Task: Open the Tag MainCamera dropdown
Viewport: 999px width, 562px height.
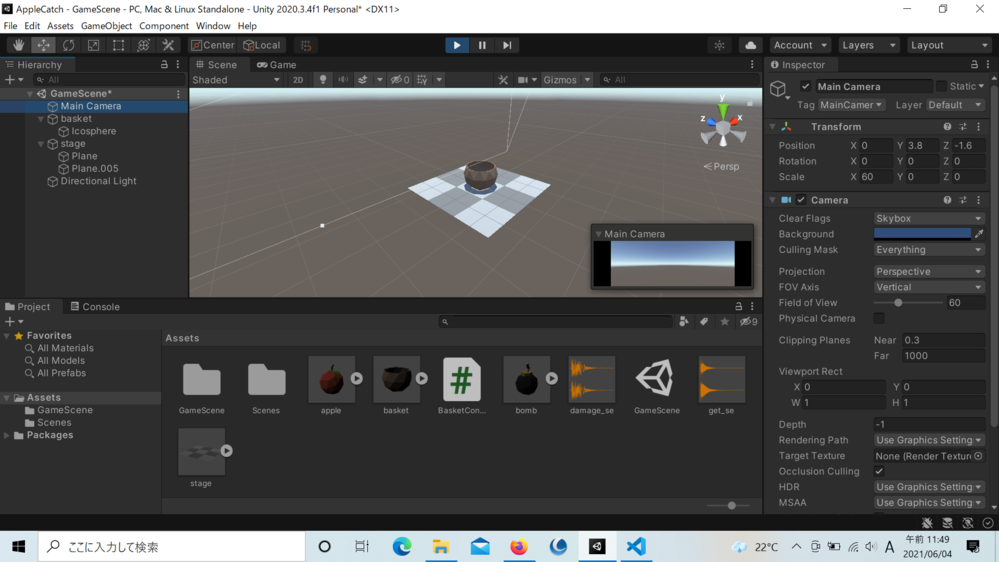Action: pyautogui.click(x=851, y=104)
